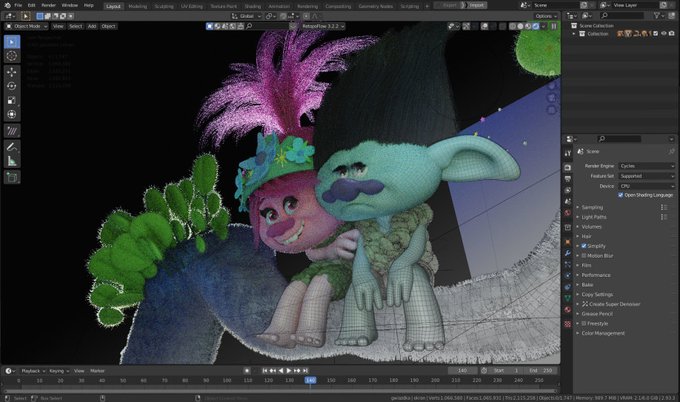Open the Texture properties tab
Image resolution: width=680 pixels, height=402 pixels.
[568, 324]
